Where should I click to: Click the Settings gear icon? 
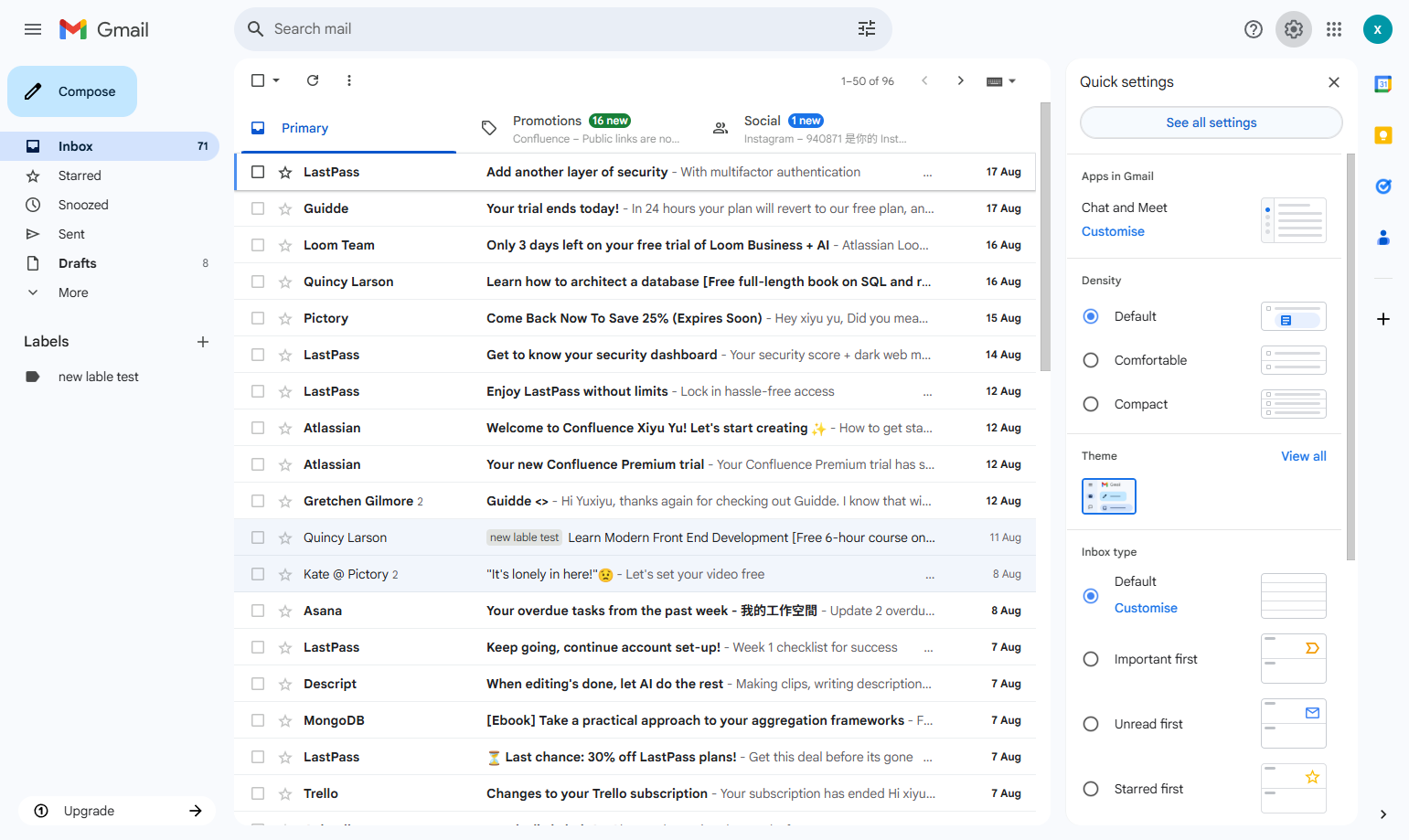pyautogui.click(x=1294, y=29)
